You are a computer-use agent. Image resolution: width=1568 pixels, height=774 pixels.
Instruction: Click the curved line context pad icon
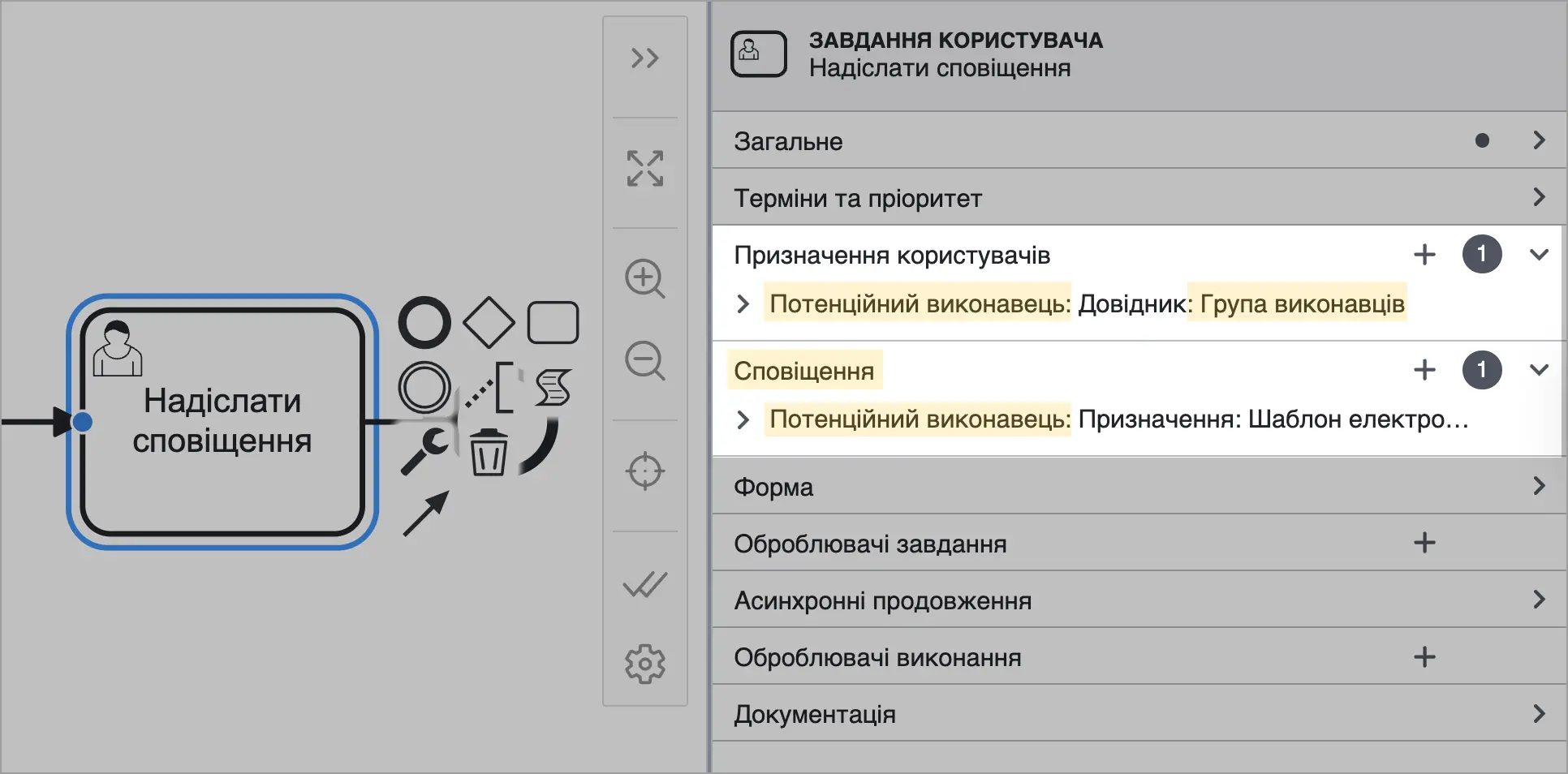pyautogui.click(x=539, y=445)
